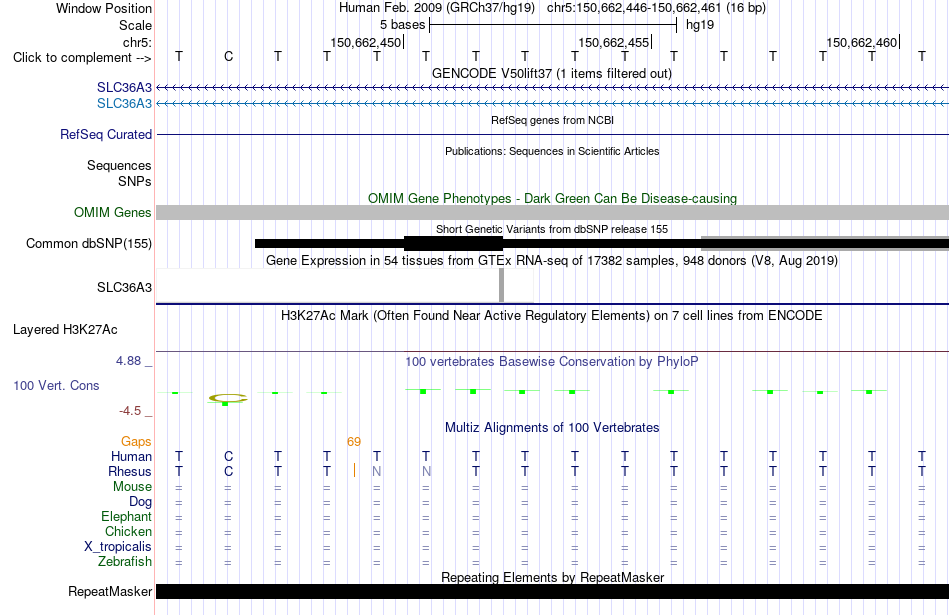Open 'Repeating Elements by RepeatMasker' track title
The image size is (950, 615).
click(552, 577)
